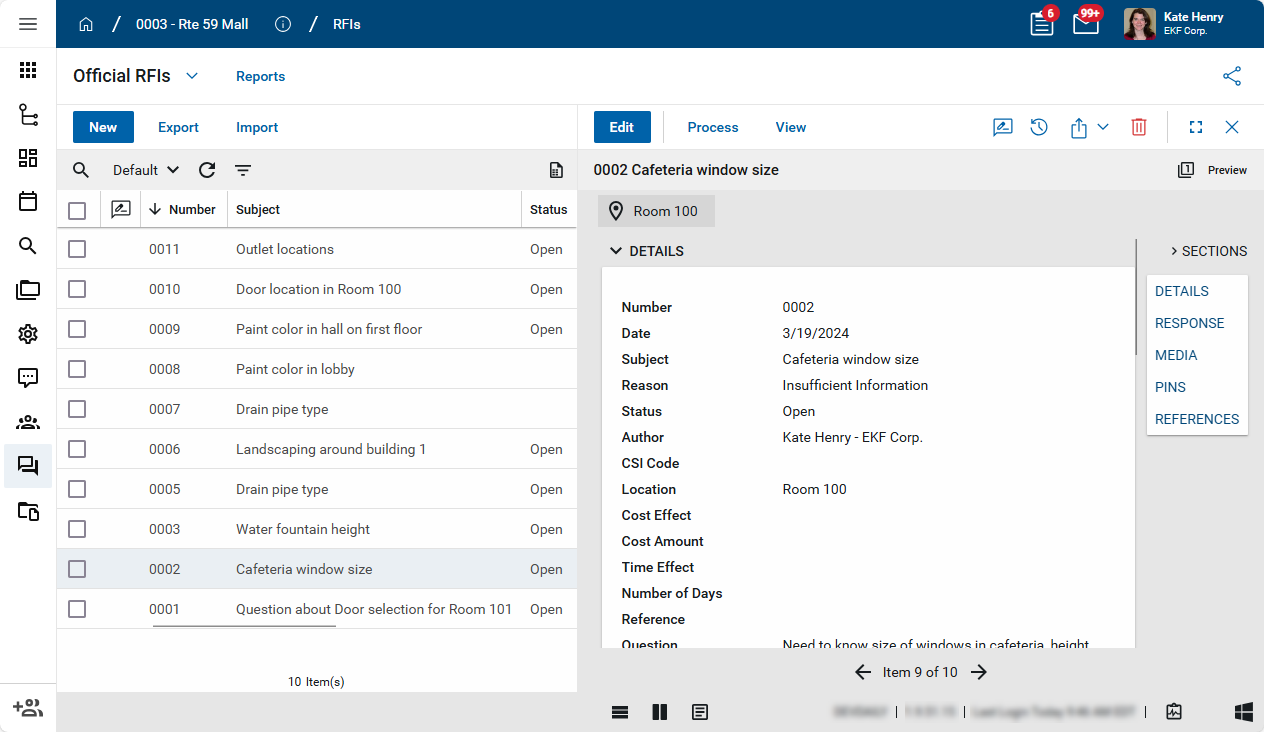Image resolution: width=1264 pixels, height=732 pixels.
Task: Open the history clock icon
Action: click(1039, 127)
